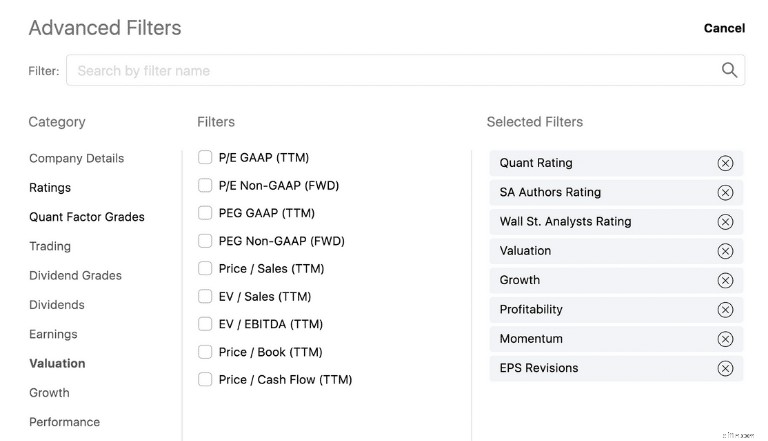Open the Earnings category
This screenshot has width=768, height=441.
click(53, 334)
